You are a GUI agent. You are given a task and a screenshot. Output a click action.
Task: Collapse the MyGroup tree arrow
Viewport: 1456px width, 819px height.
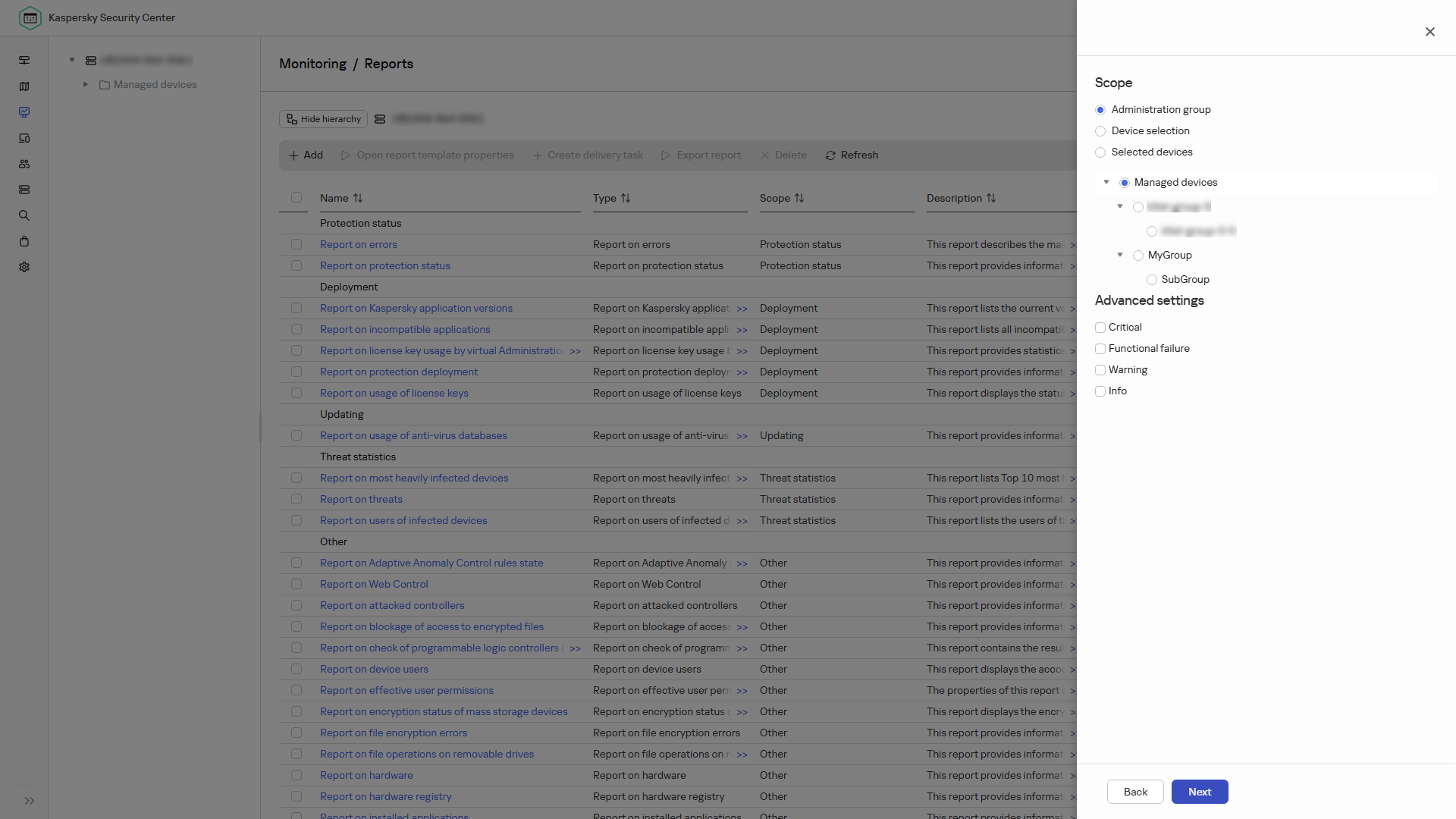click(1120, 255)
